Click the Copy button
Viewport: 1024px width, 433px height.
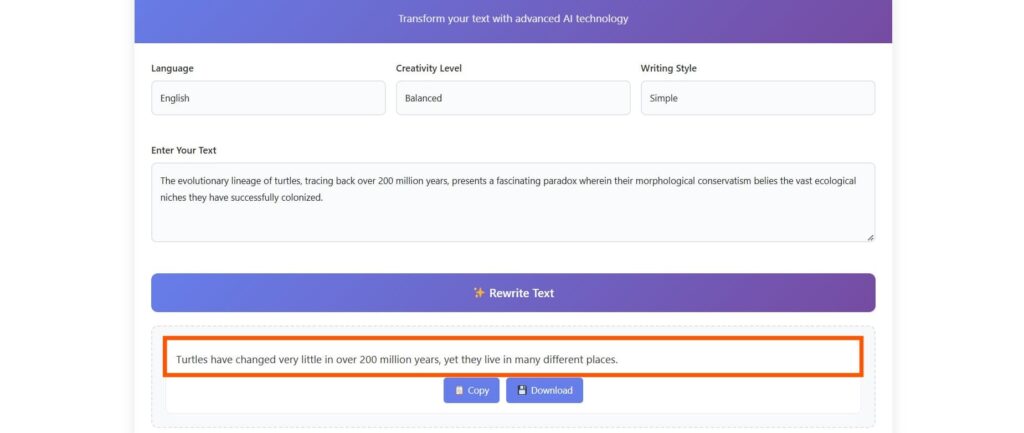pos(472,391)
